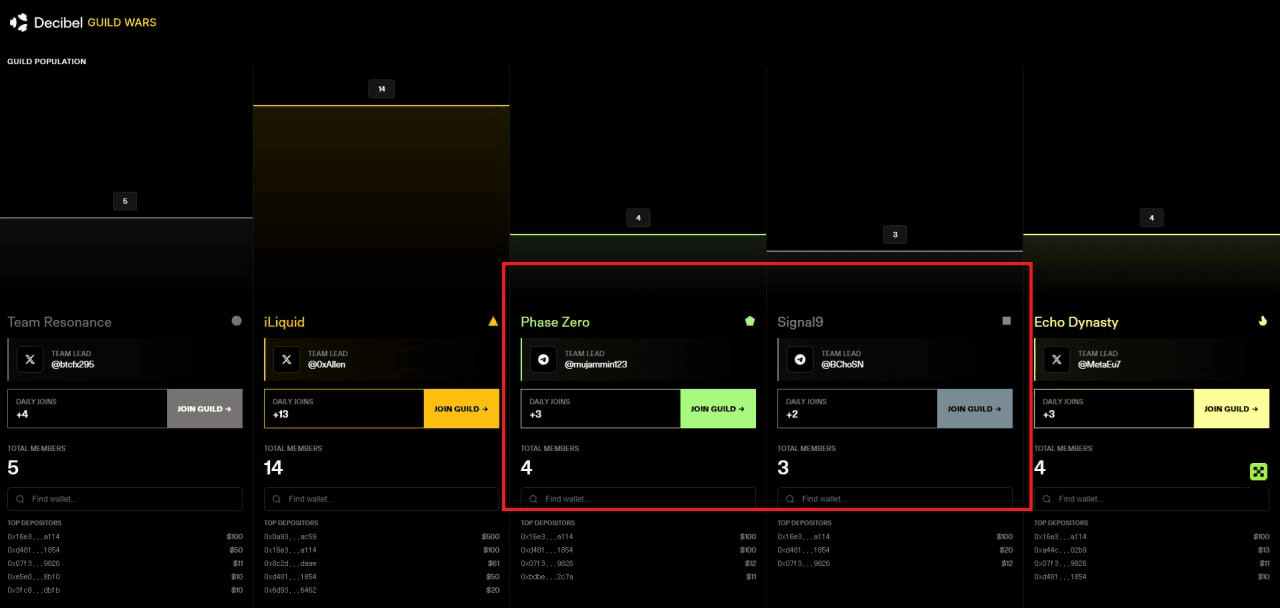Click the Signal9 square emblem
Viewport: 1280px width, 608px height.
1006,321
